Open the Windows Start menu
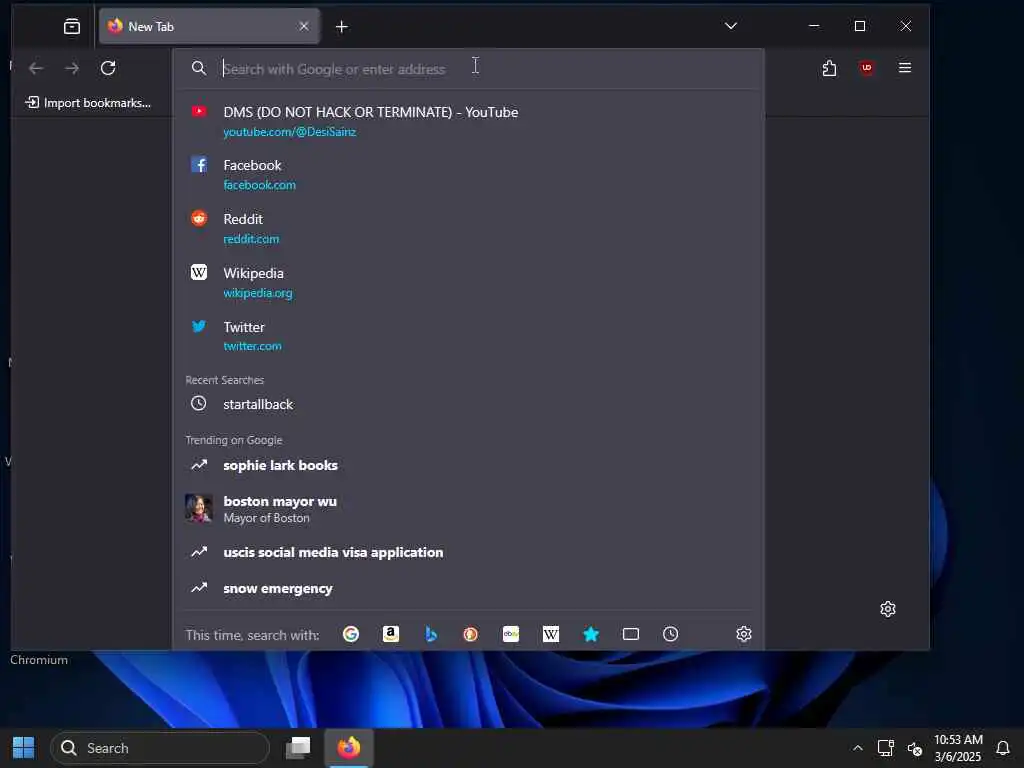The height and width of the screenshot is (768, 1024). (24, 748)
